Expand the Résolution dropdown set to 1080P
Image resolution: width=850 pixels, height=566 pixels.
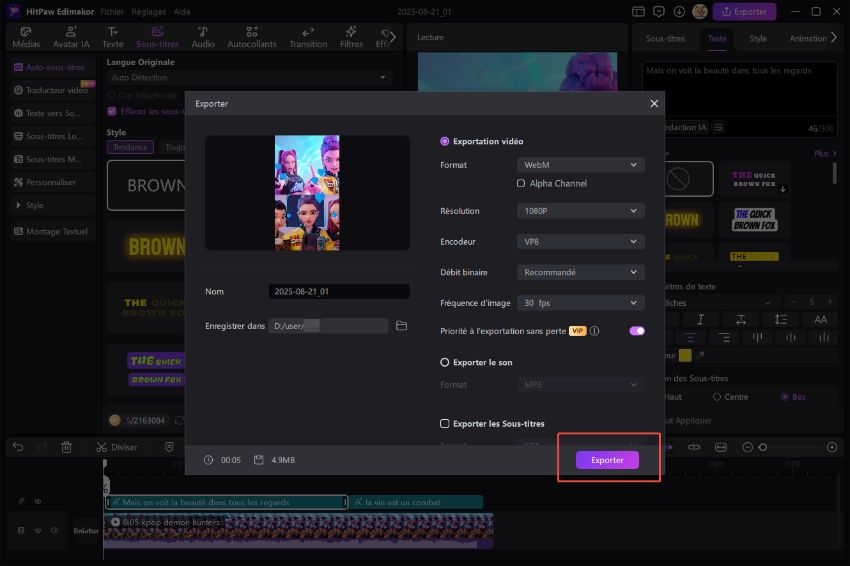[x=580, y=211]
